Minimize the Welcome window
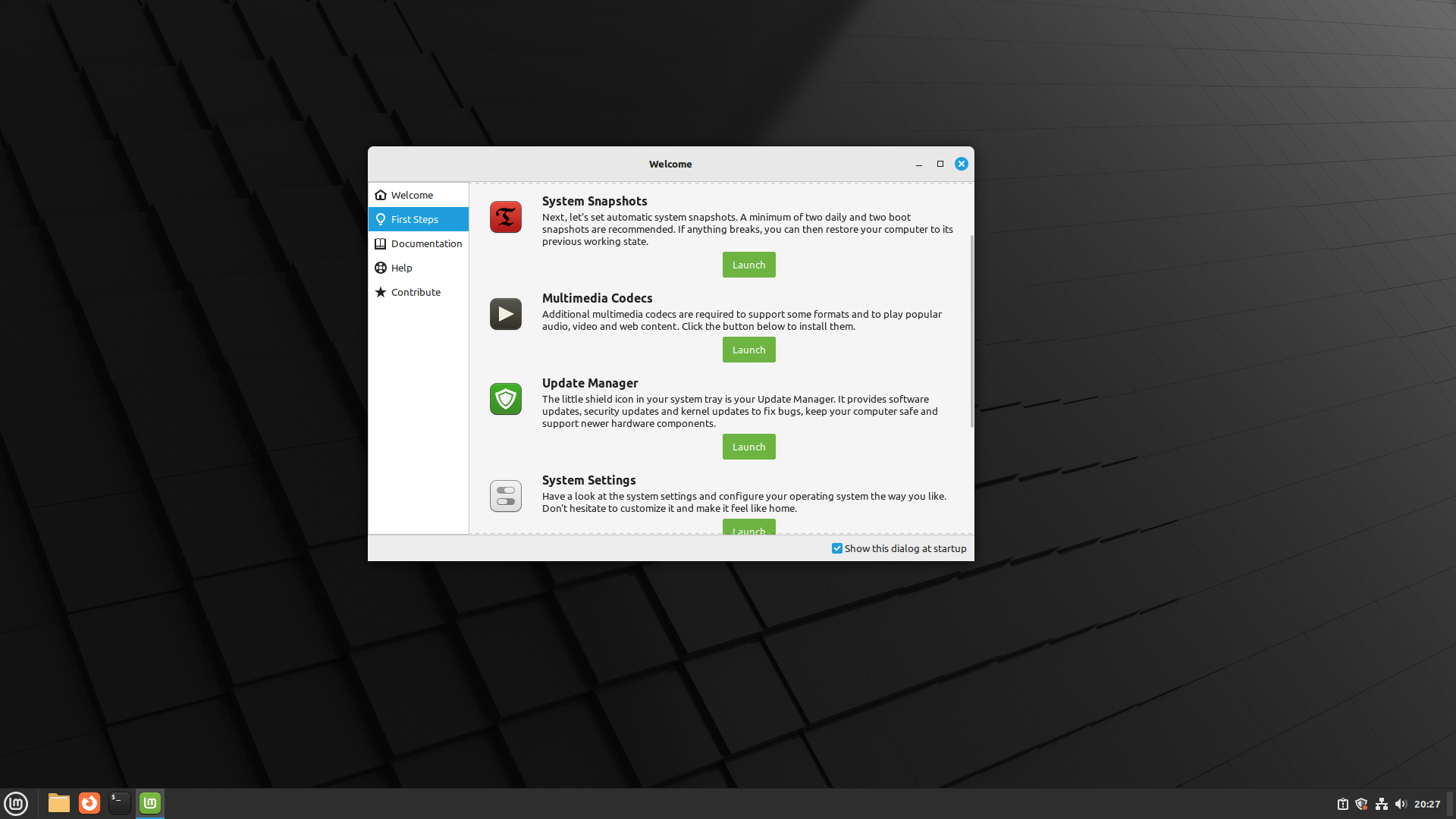1456x819 pixels. click(919, 164)
